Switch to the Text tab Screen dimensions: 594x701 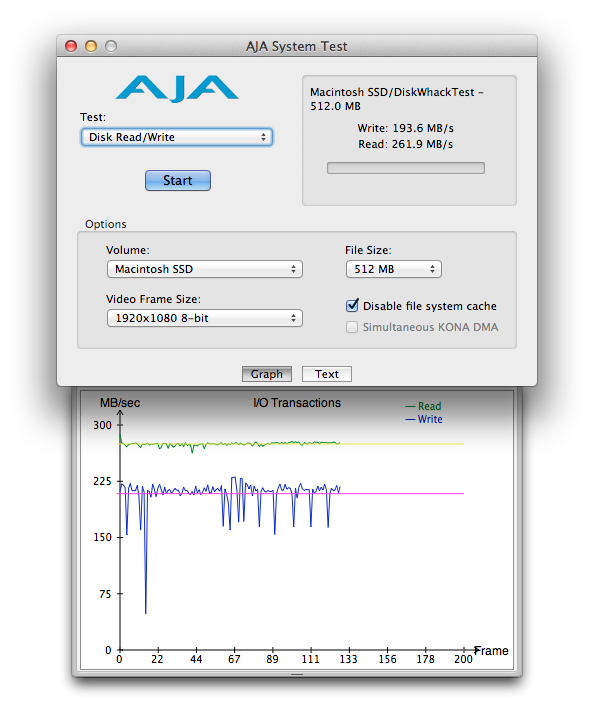click(x=327, y=374)
